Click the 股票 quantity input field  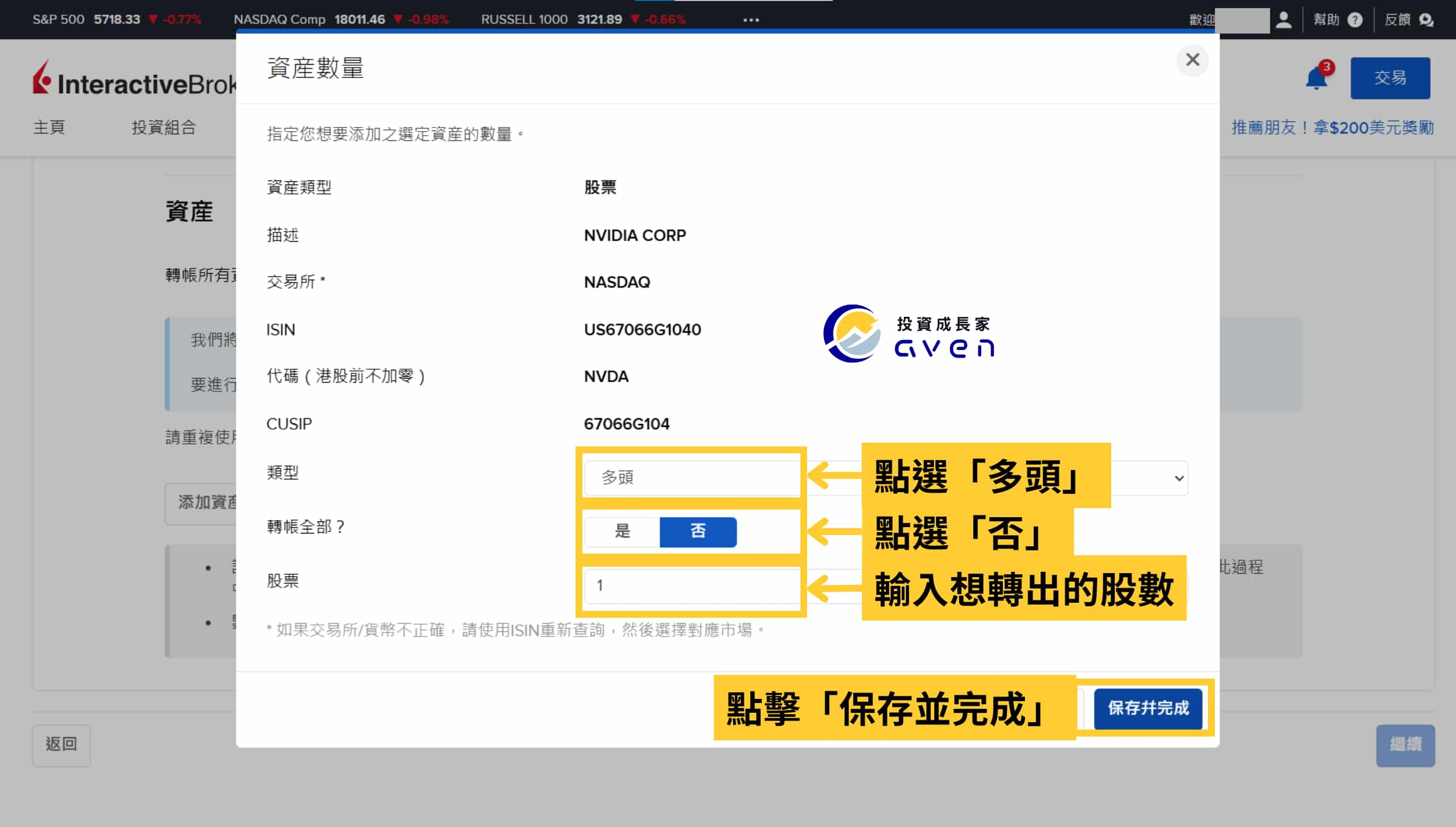tap(886, 585)
